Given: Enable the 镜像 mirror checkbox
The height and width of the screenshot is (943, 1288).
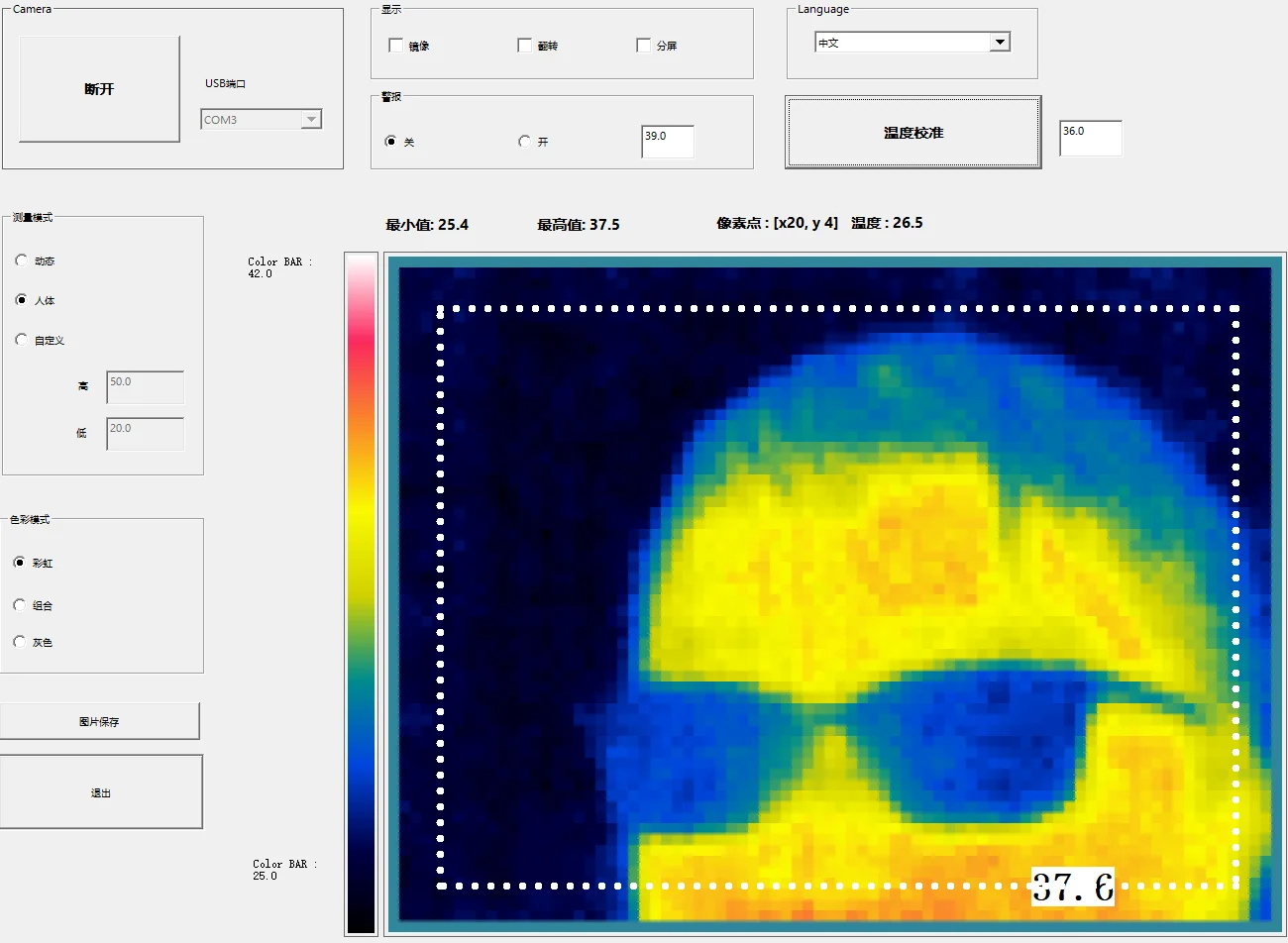Looking at the screenshot, I should click(x=396, y=46).
